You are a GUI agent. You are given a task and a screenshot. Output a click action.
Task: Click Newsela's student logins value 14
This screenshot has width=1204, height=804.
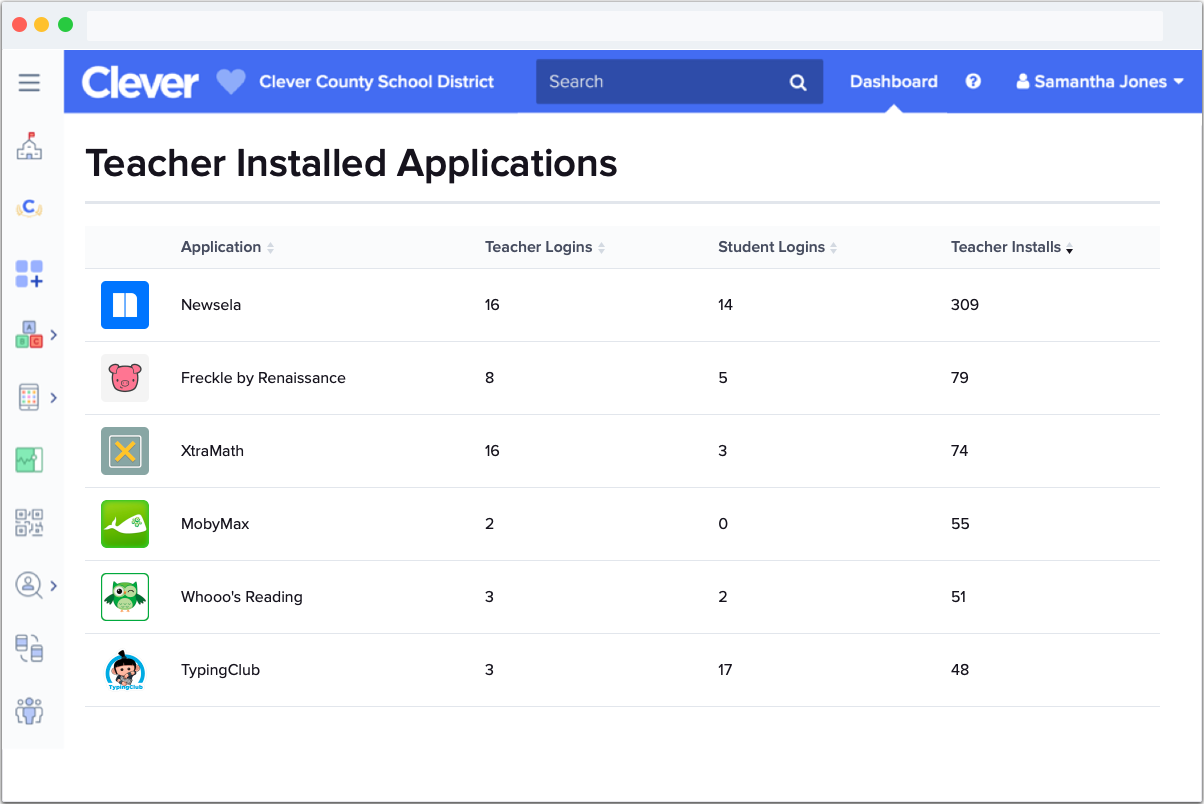click(x=725, y=305)
